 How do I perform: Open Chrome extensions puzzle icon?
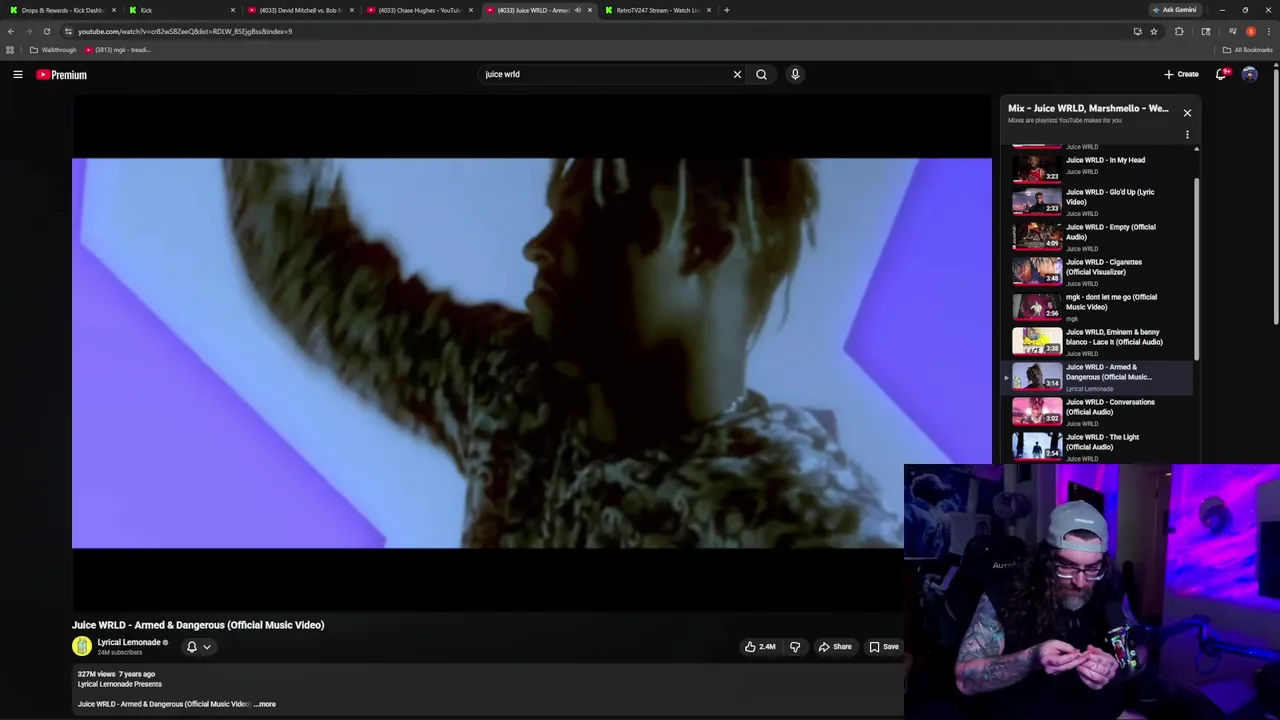point(1179,31)
